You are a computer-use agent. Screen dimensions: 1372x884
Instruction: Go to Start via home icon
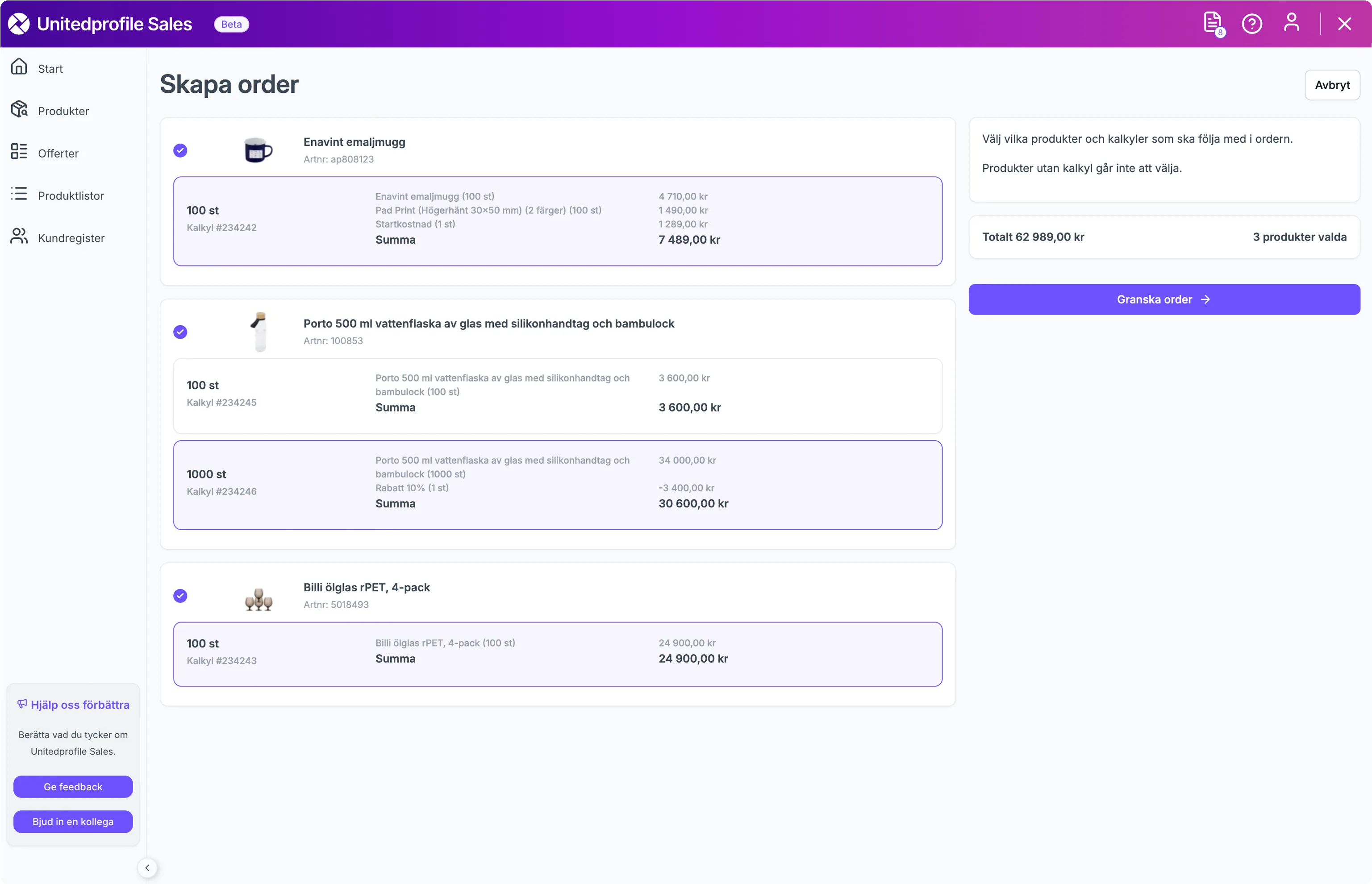click(19, 66)
